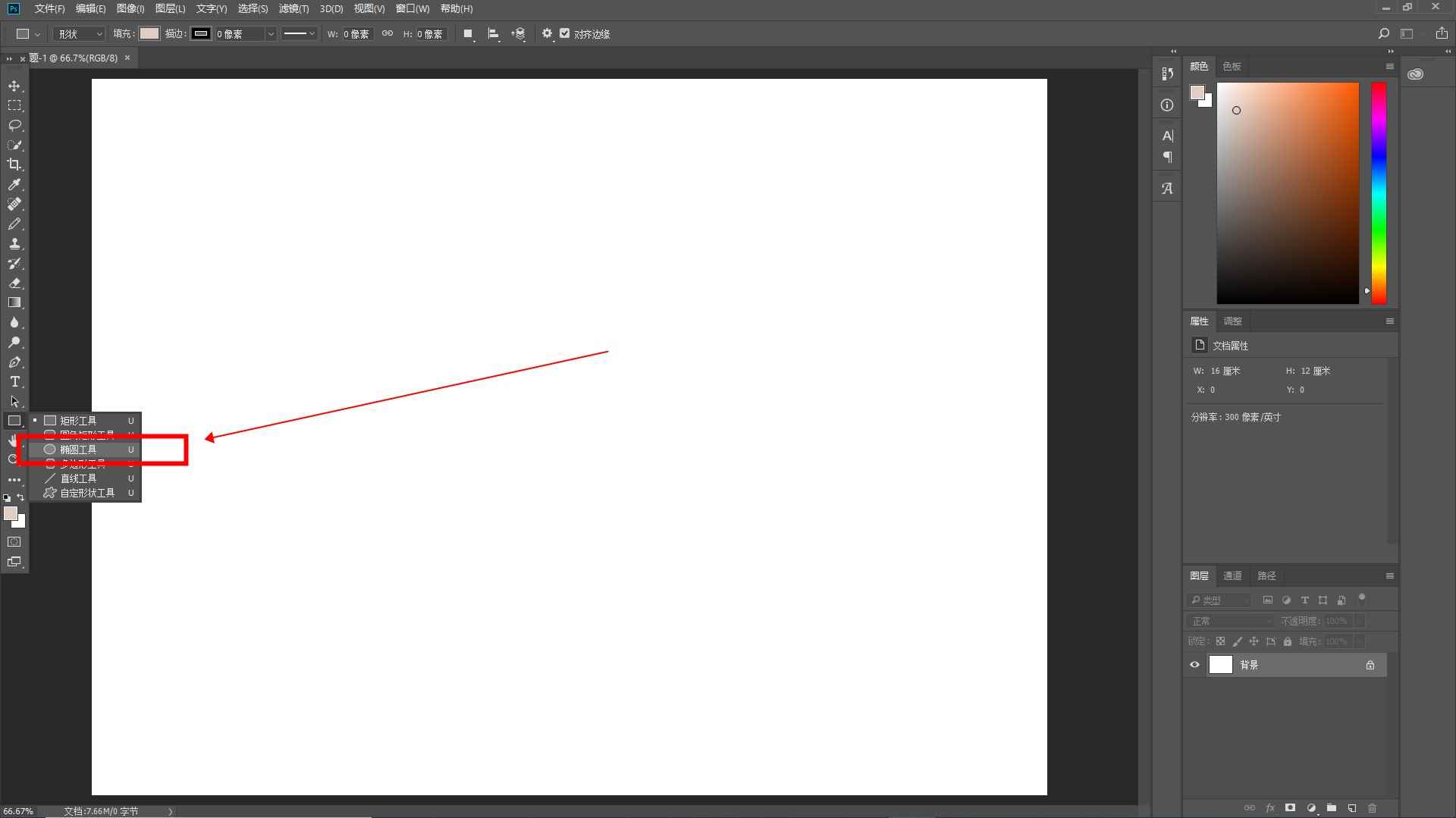
Task: Click the W width input field
Action: [356, 34]
